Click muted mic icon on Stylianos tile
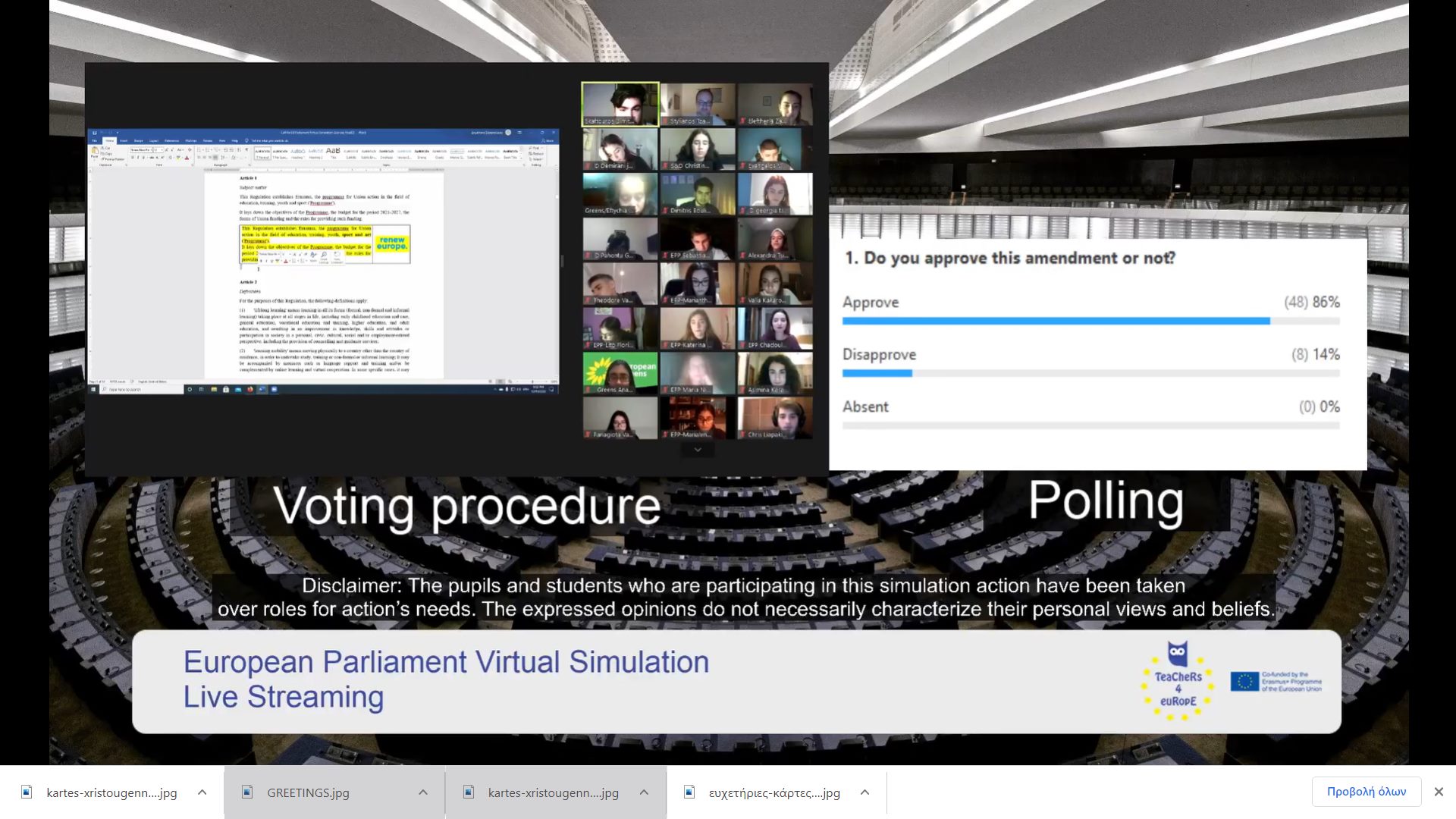 click(x=665, y=121)
